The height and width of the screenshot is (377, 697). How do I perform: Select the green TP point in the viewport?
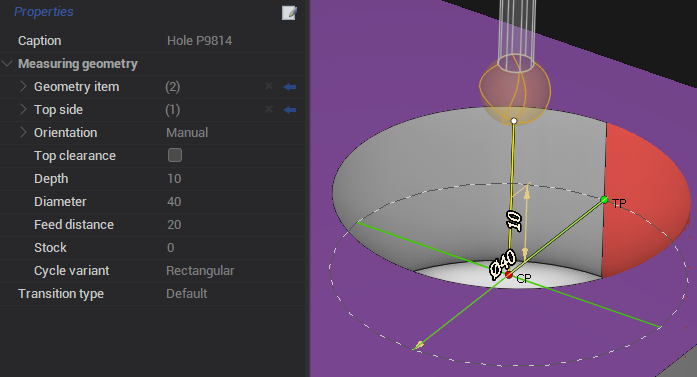(x=604, y=200)
